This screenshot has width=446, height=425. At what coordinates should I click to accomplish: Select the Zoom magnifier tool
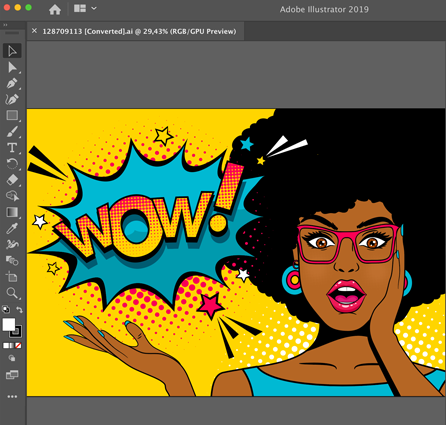pyautogui.click(x=12, y=293)
